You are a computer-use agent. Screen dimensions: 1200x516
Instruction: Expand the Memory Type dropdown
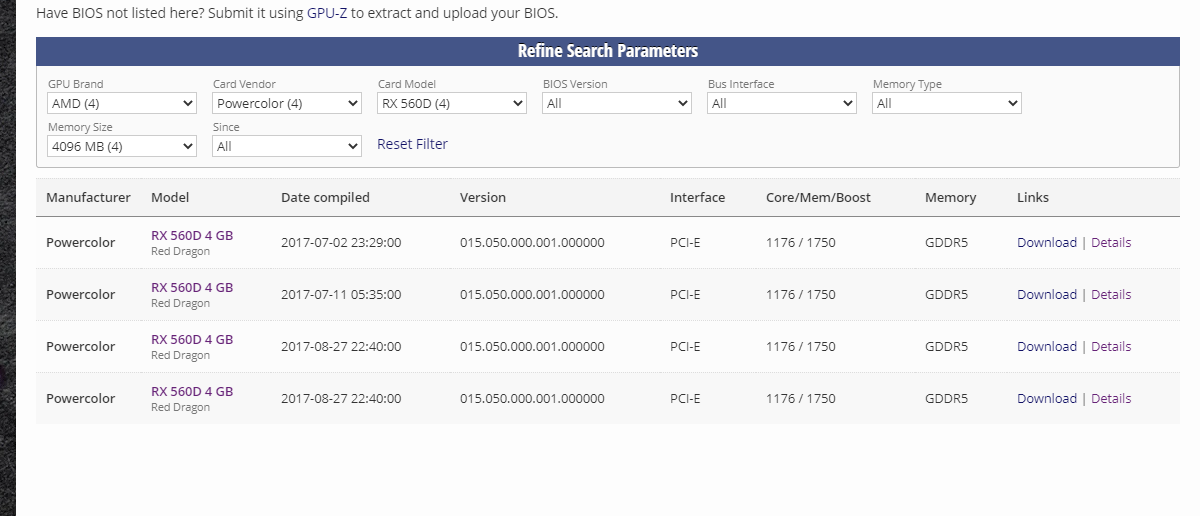tap(947, 103)
